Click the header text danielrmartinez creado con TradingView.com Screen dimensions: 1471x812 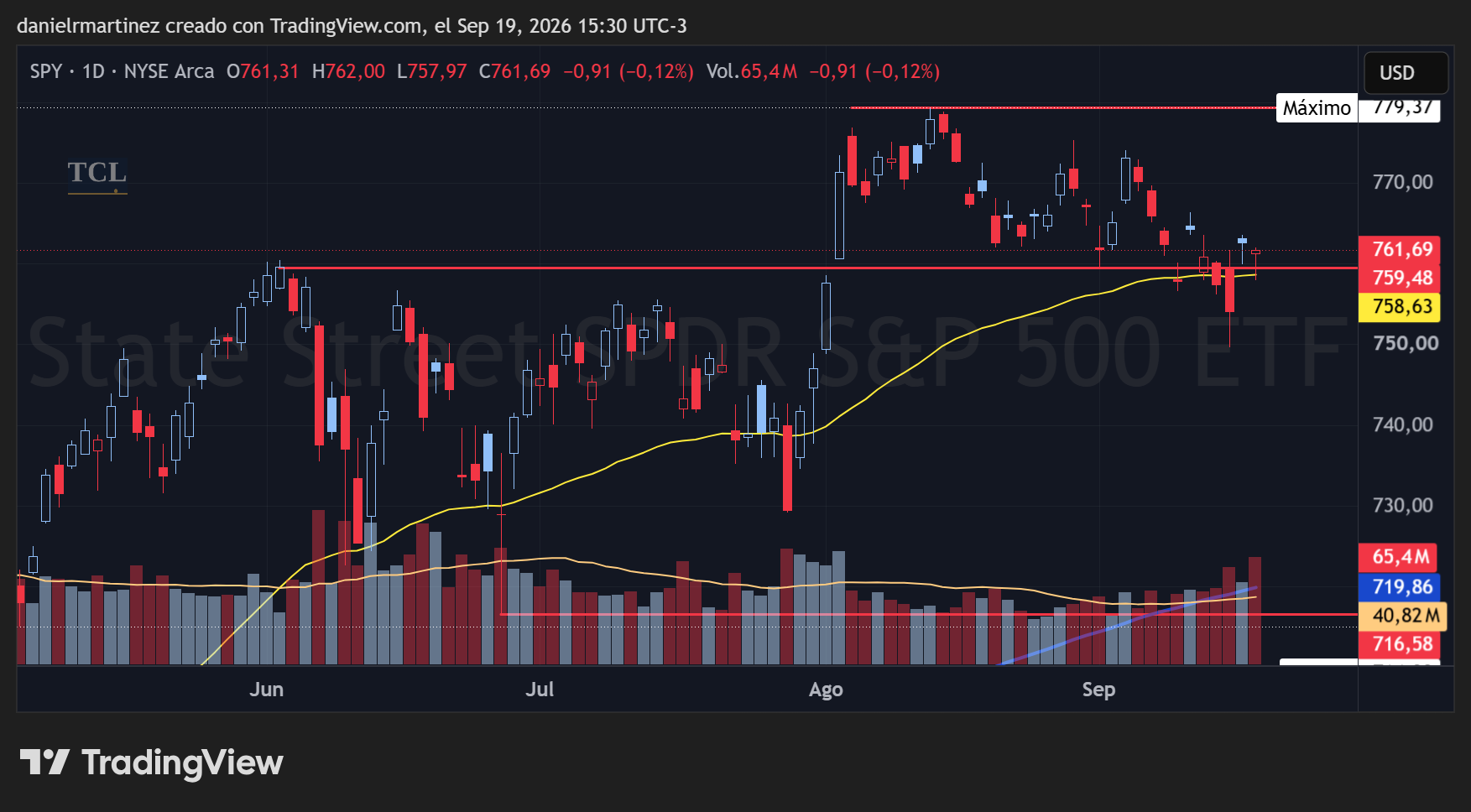click(x=220, y=26)
